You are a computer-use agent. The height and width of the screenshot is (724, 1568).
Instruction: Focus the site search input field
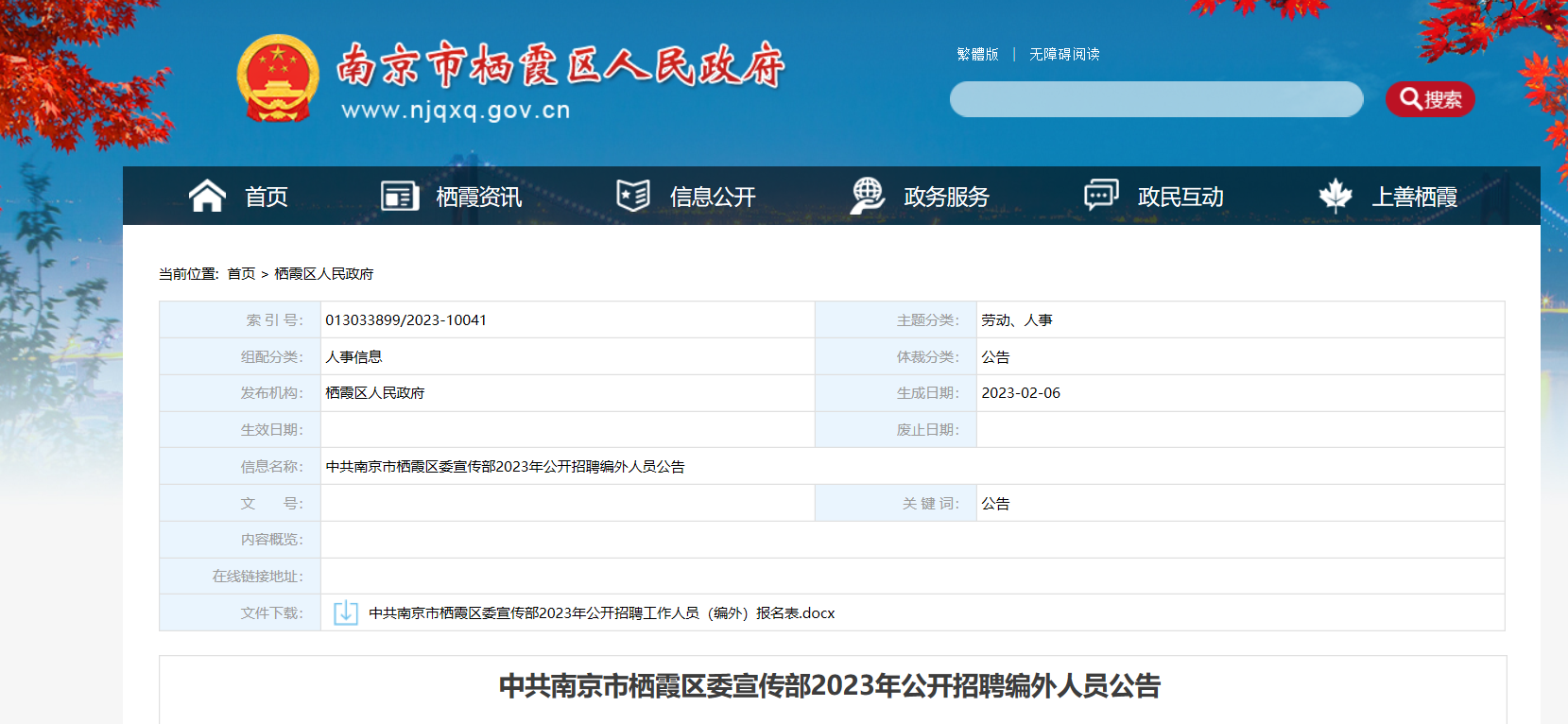click(x=1156, y=99)
